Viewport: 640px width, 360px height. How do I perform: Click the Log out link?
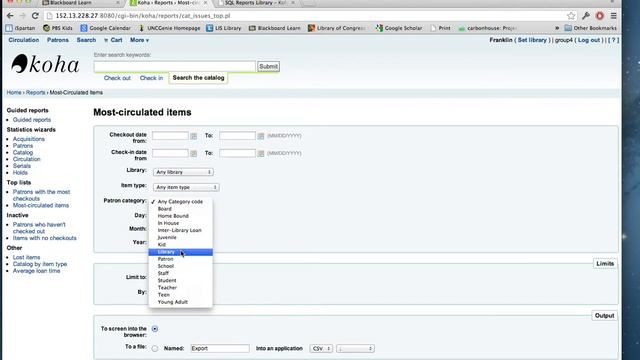[x=589, y=40]
